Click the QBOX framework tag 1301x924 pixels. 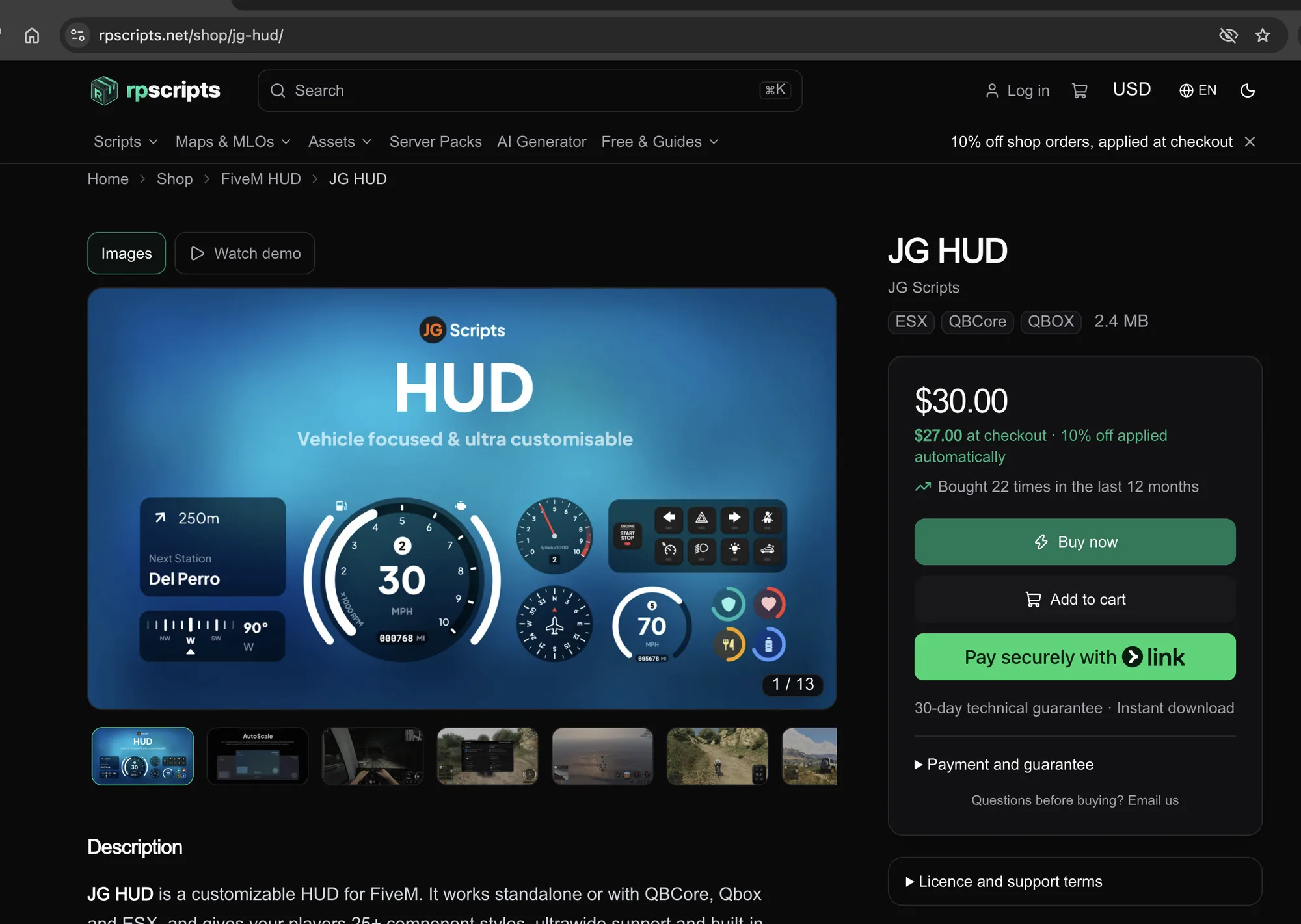1051,321
